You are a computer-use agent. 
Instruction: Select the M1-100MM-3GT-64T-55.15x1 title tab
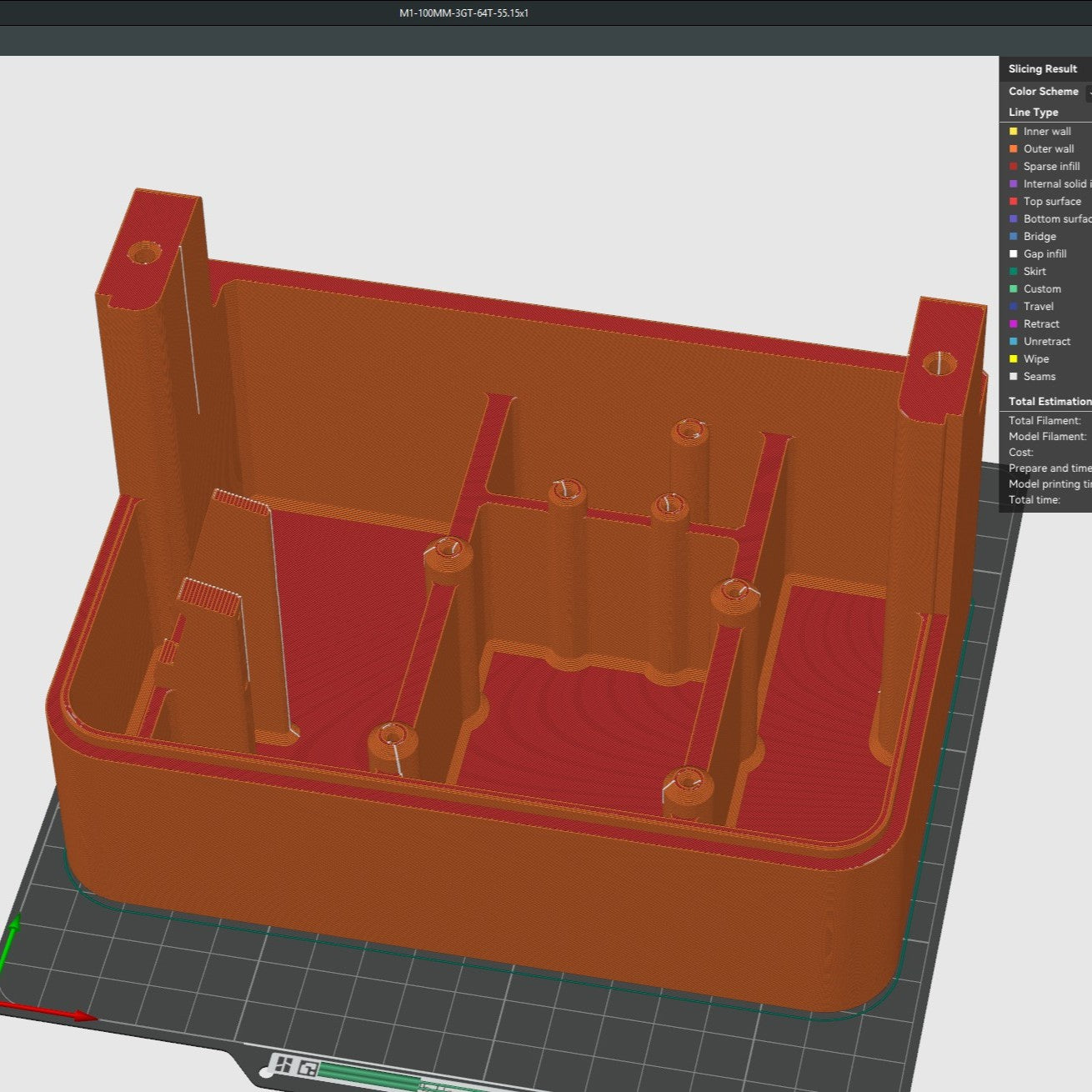pyautogui.click(x=464, y=13)
